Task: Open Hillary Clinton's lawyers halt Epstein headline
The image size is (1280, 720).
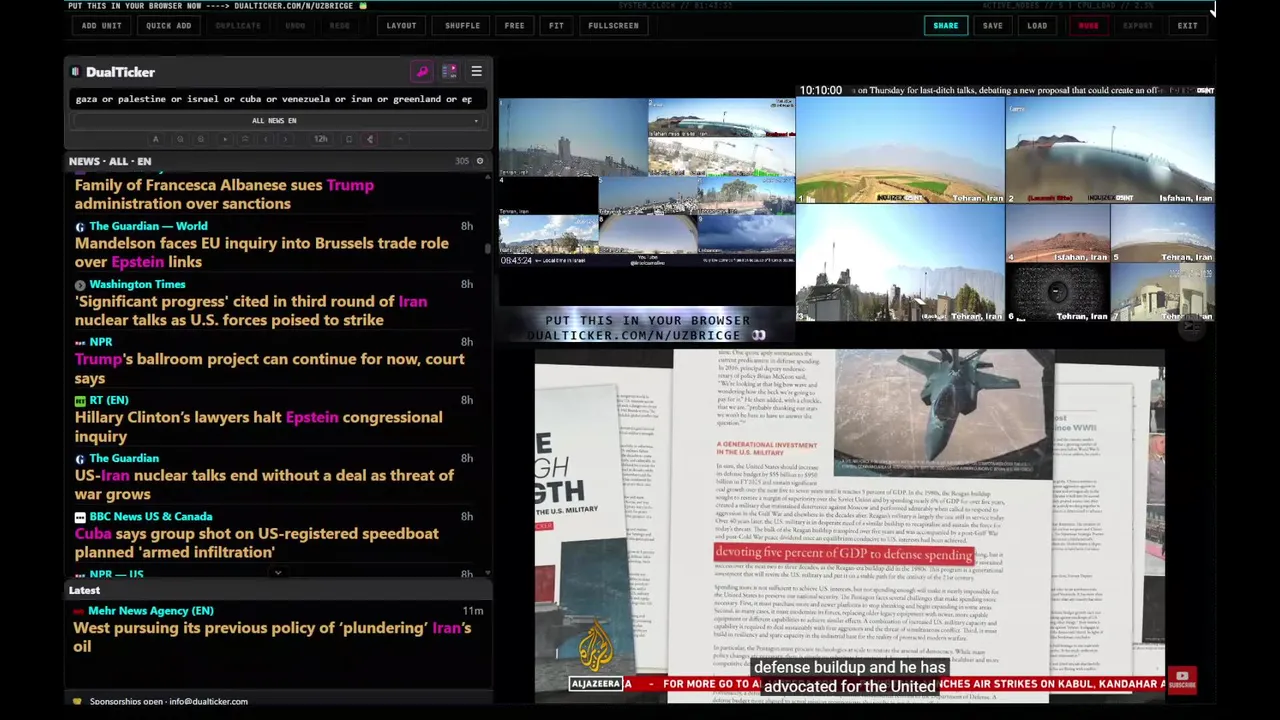Action: [258, 426]
